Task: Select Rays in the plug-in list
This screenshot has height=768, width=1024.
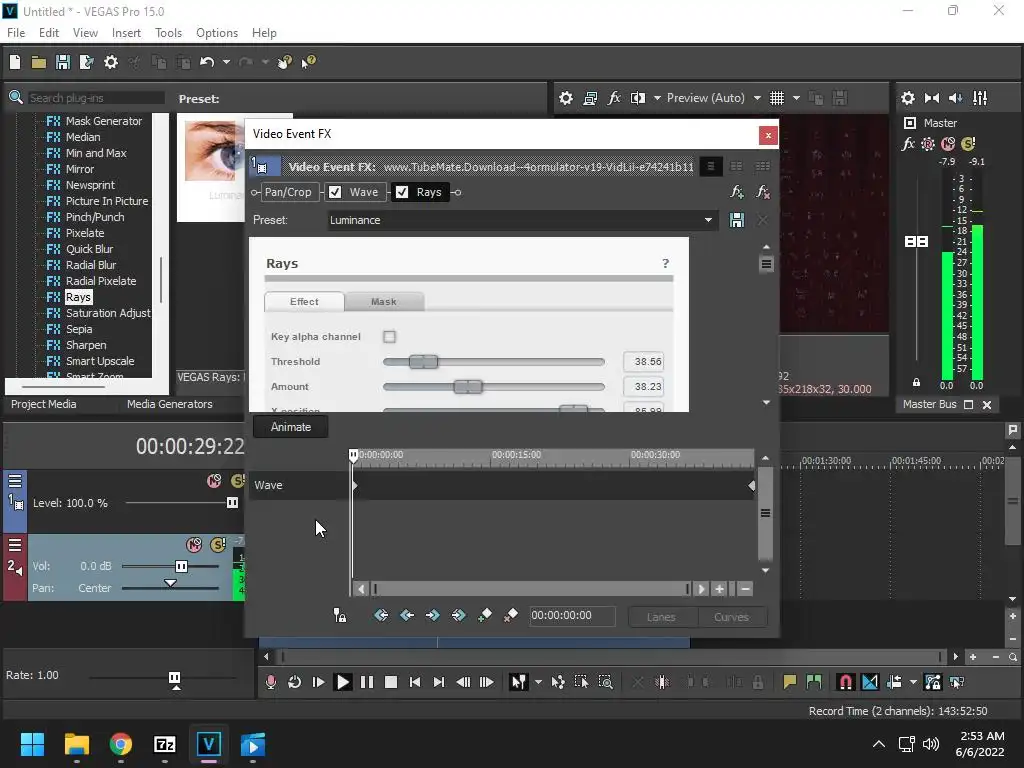Action: click(78, 297)
